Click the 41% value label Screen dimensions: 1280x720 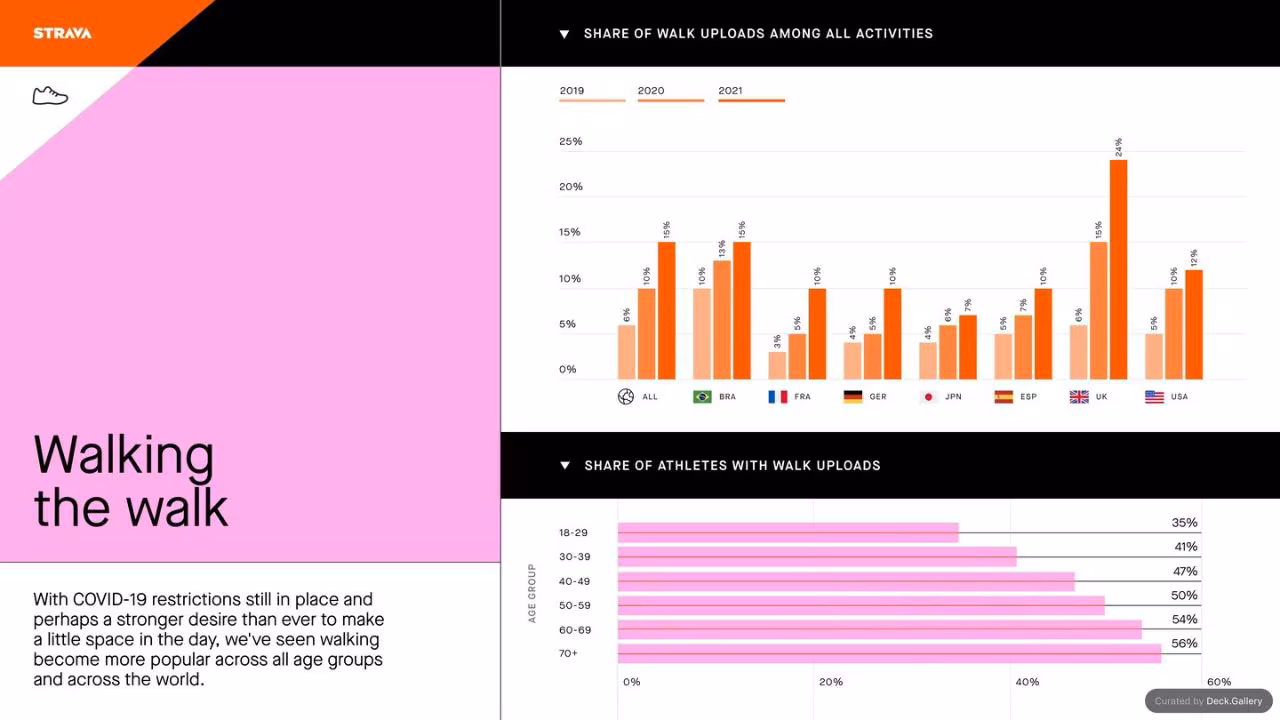coord(1186,547)
